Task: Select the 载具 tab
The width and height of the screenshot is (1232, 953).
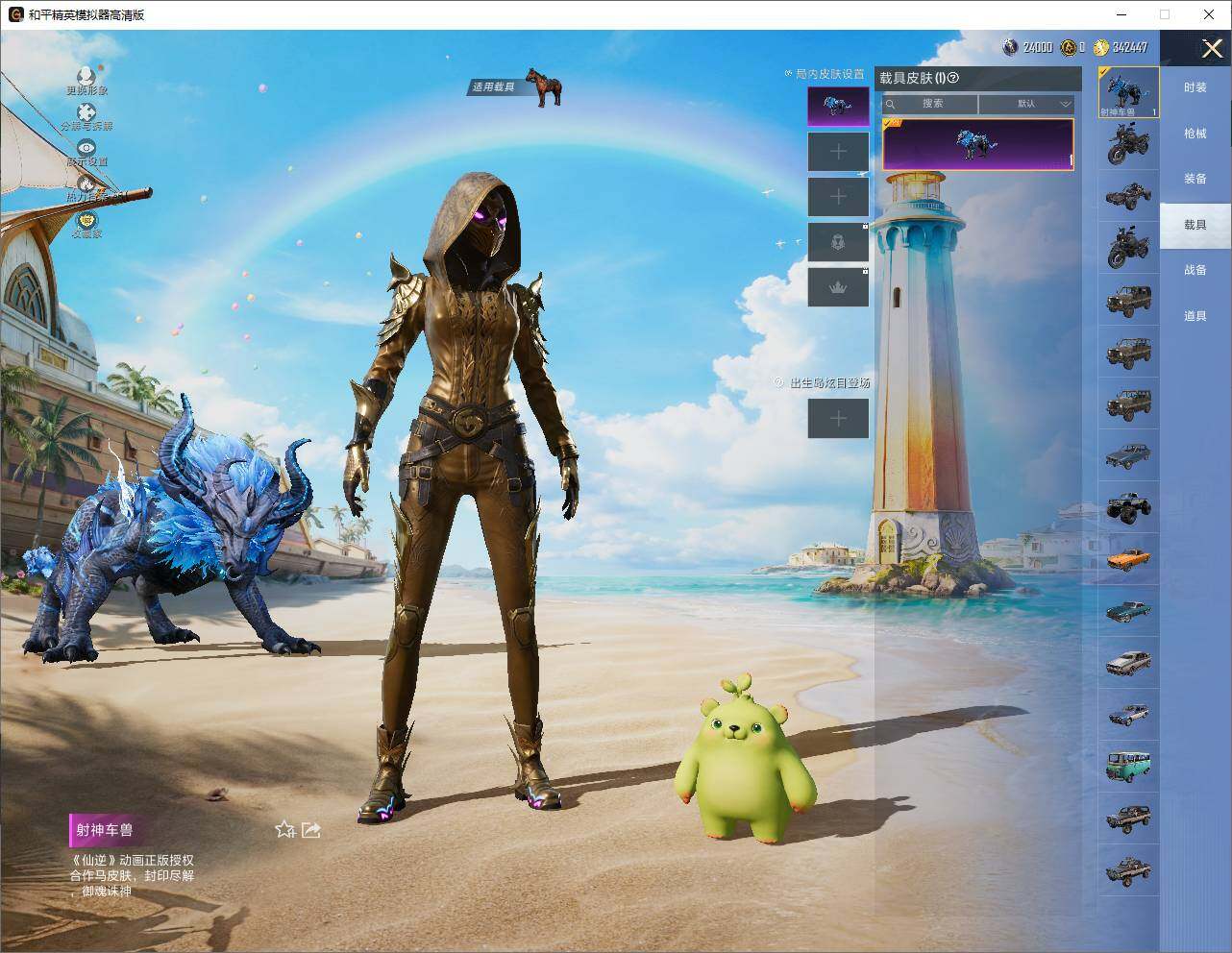Action: click(x=1195, y=225)
